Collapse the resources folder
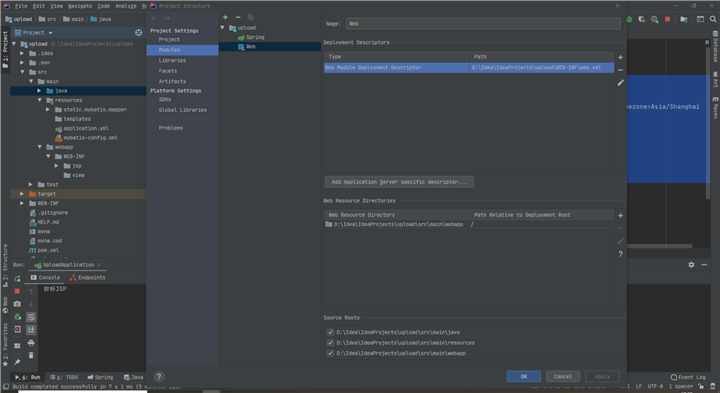 (x=39, y=100)
